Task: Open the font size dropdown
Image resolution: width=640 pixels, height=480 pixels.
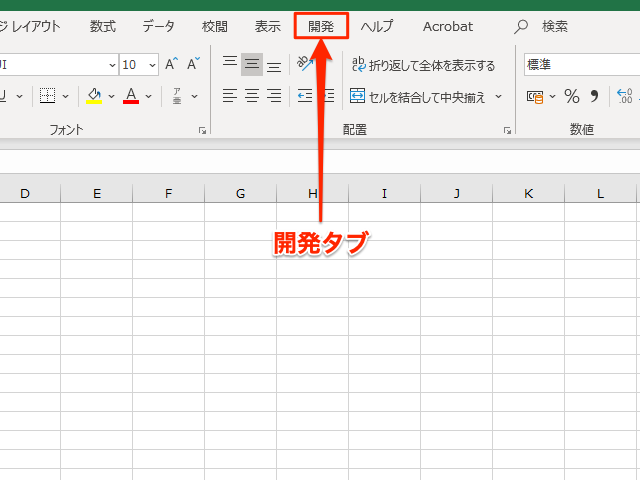Action: pyautogui.click(x=153, y=65)
